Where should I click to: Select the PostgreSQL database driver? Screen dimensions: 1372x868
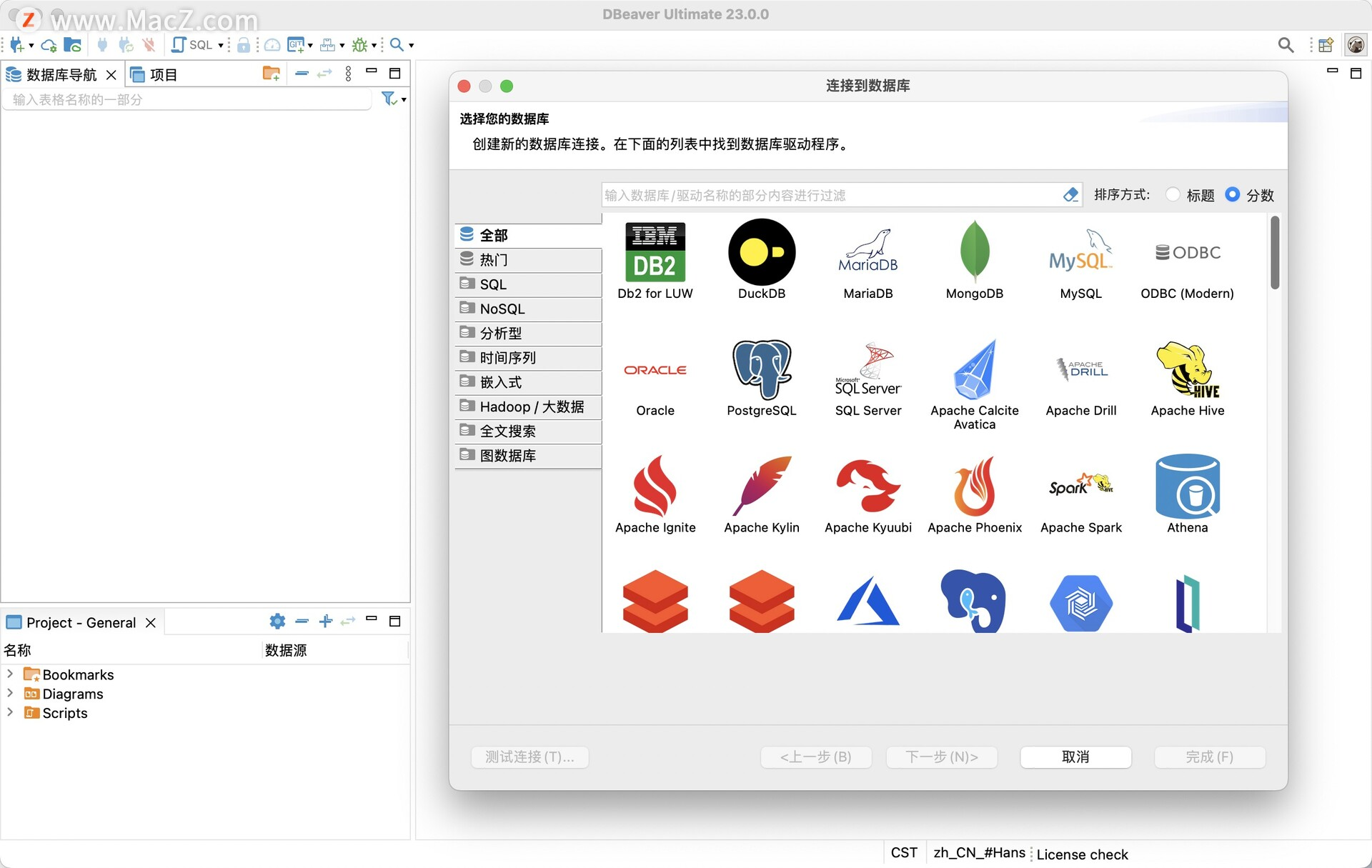coord(762,379)
